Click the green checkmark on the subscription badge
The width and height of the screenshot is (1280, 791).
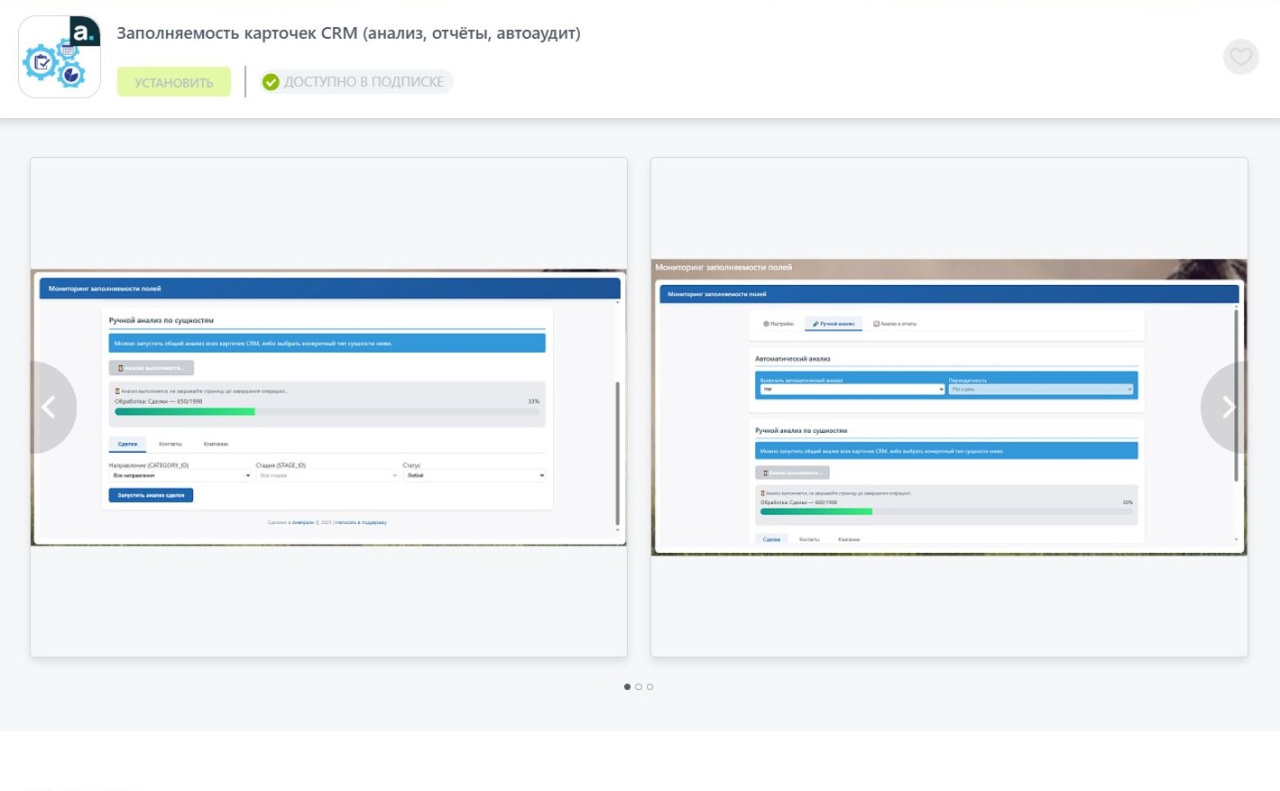click(270, 82)
